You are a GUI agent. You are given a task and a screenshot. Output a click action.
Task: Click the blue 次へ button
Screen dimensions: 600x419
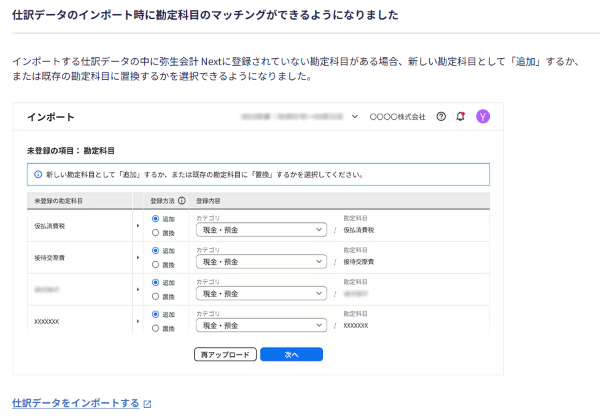[x=291, y=354]
